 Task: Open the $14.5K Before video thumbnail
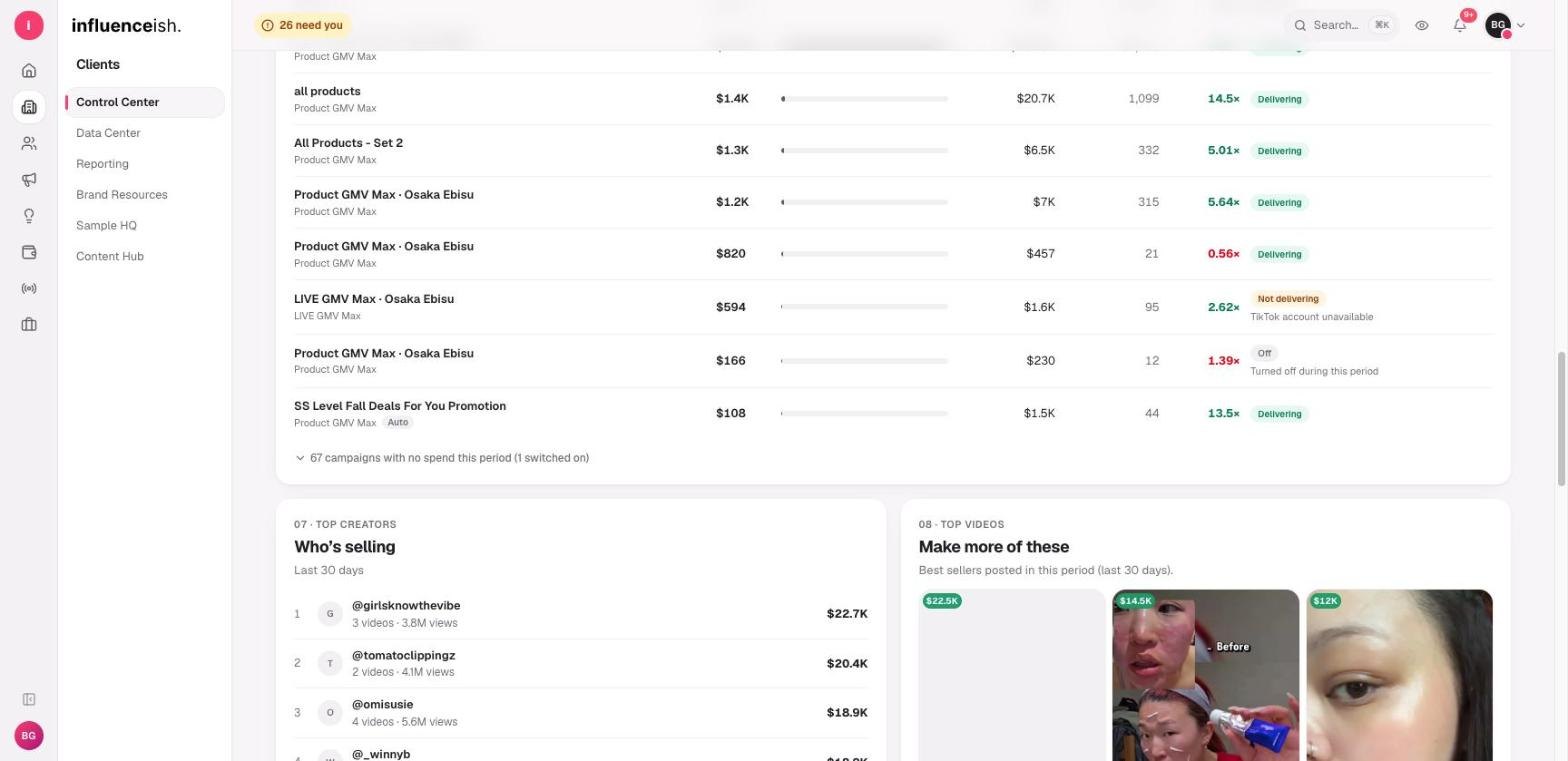pyautogui.click(x=1205, y=675)
